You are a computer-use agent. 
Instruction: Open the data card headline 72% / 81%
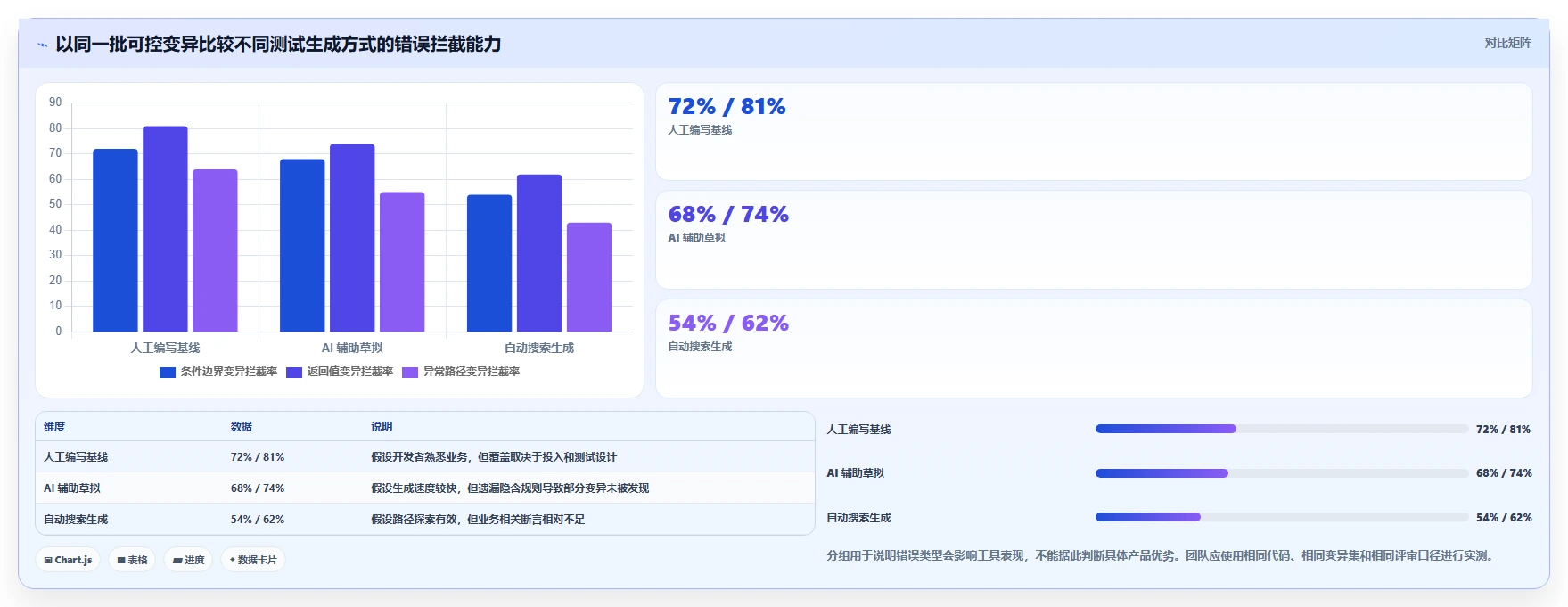click(727, 106)
